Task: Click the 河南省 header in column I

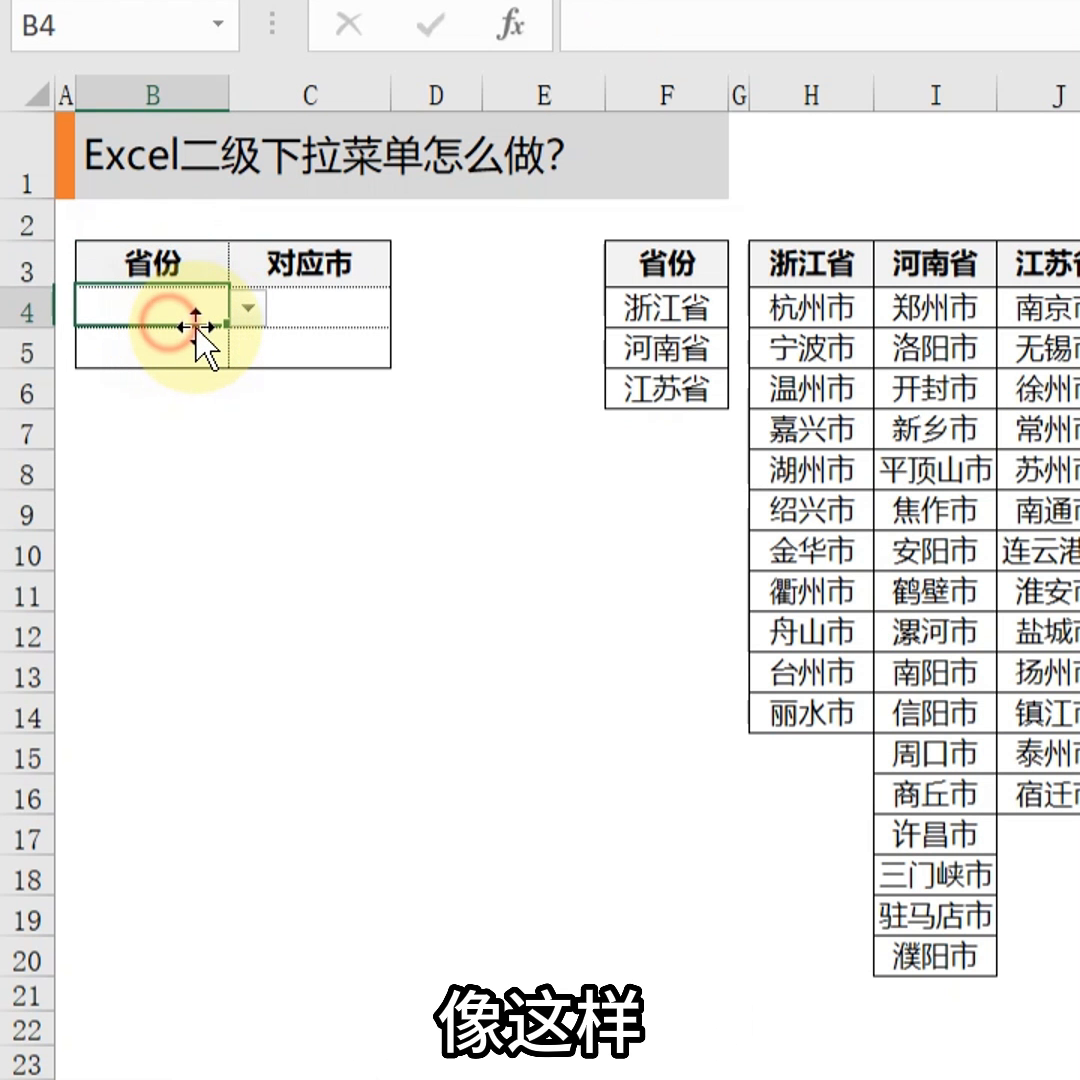Action: coord(935,263)
